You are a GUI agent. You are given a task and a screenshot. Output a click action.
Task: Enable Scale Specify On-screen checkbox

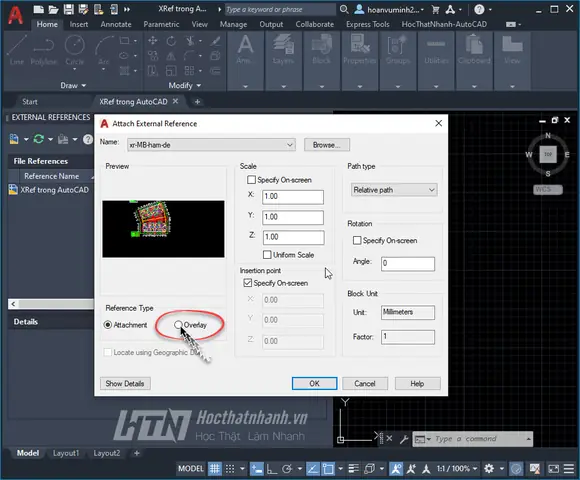tap(251, 180)
